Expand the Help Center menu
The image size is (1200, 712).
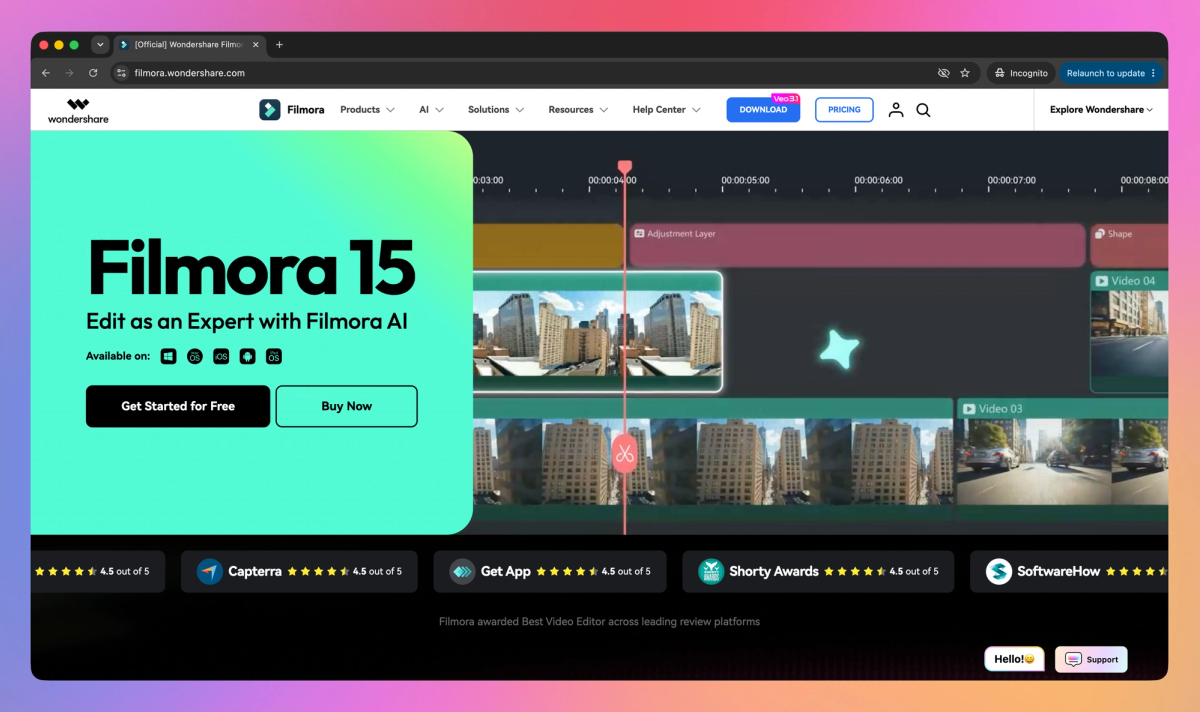[x=666, y=110]
